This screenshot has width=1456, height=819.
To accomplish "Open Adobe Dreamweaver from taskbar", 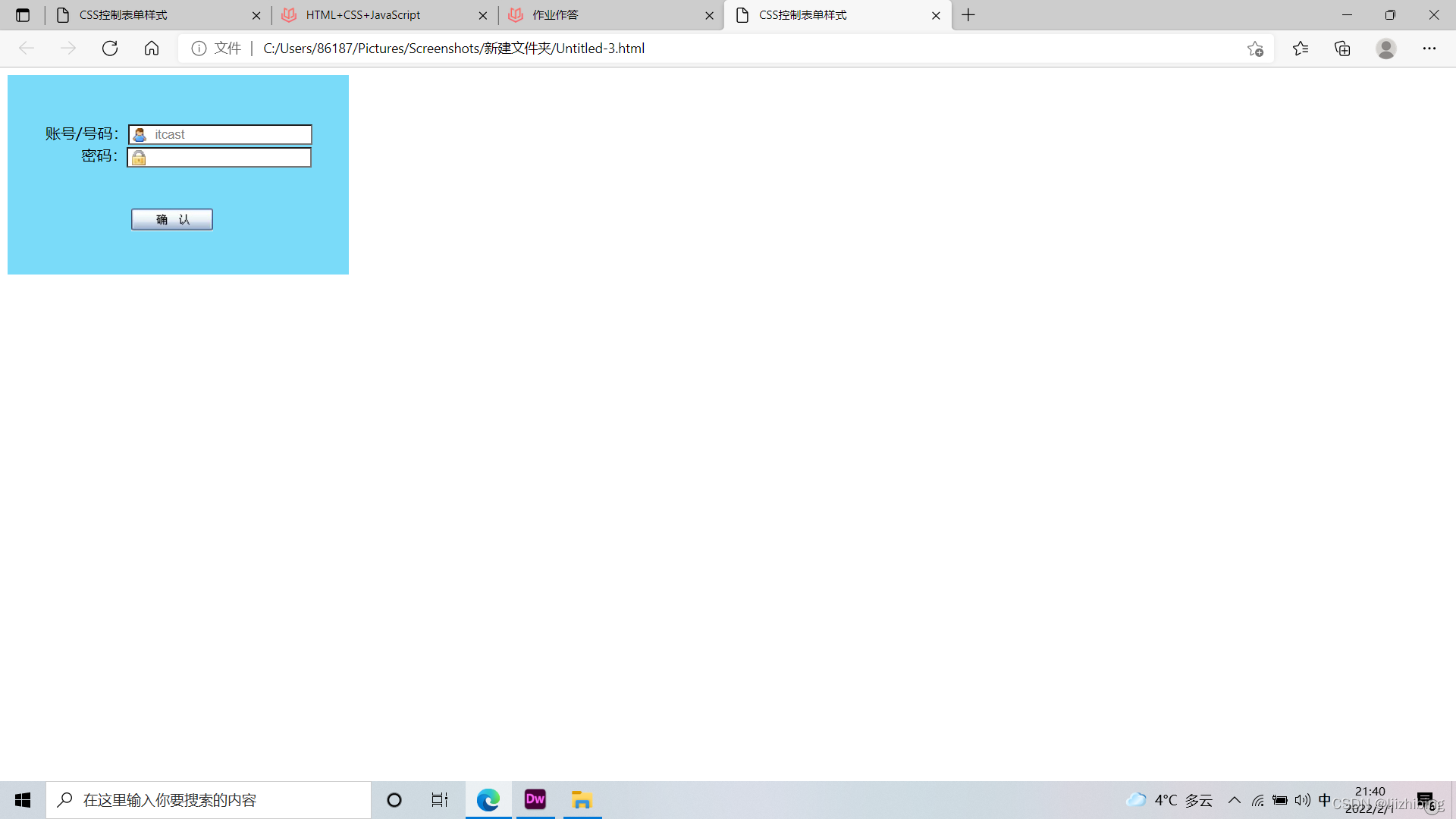I will point(535,800).
